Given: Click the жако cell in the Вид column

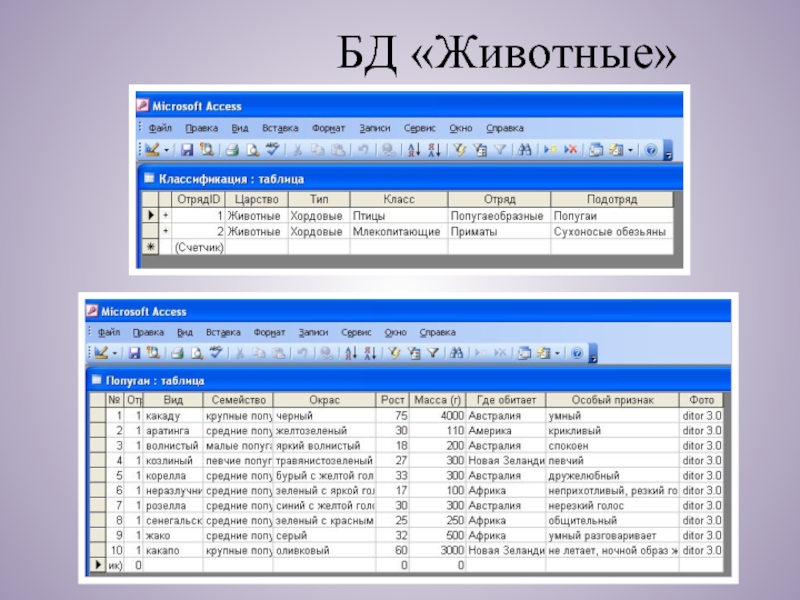Looking at the screenshot, I should (x=173, y=536).
